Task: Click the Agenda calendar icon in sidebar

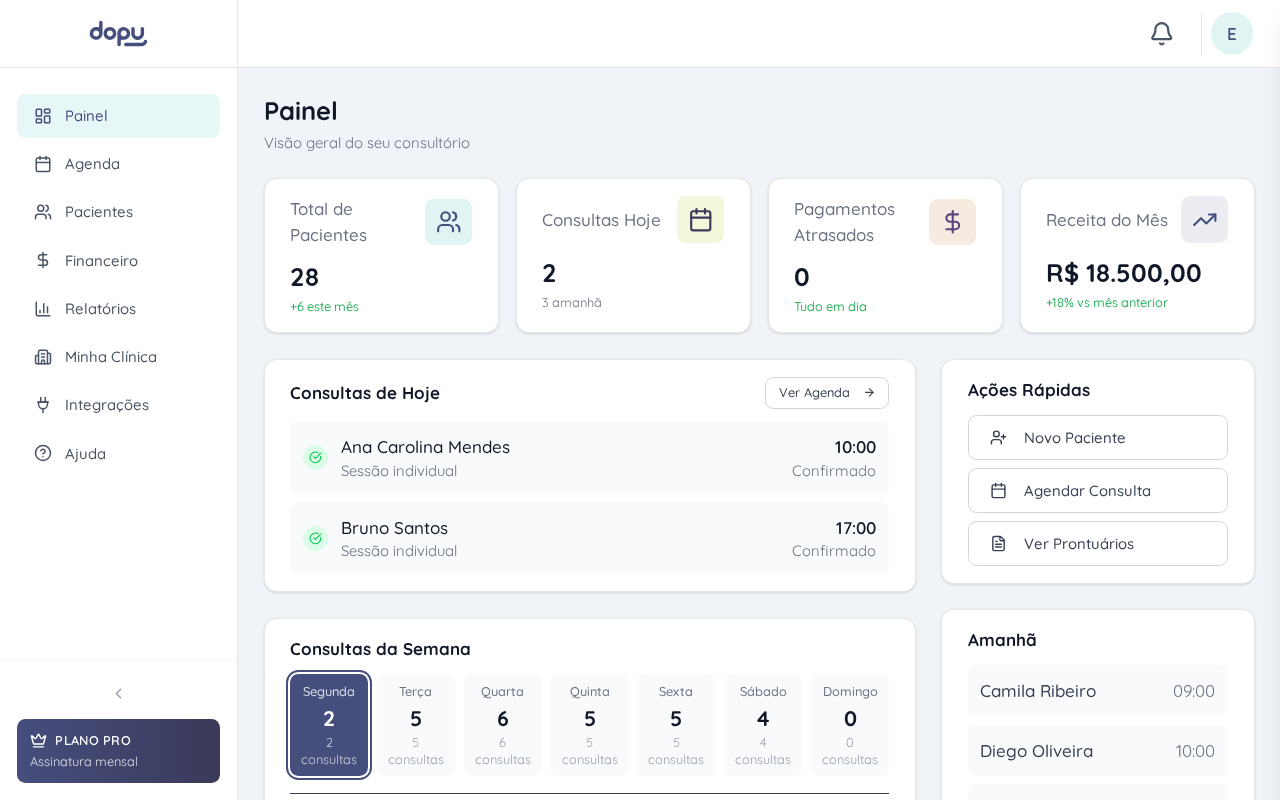Action: pos(43,164)
